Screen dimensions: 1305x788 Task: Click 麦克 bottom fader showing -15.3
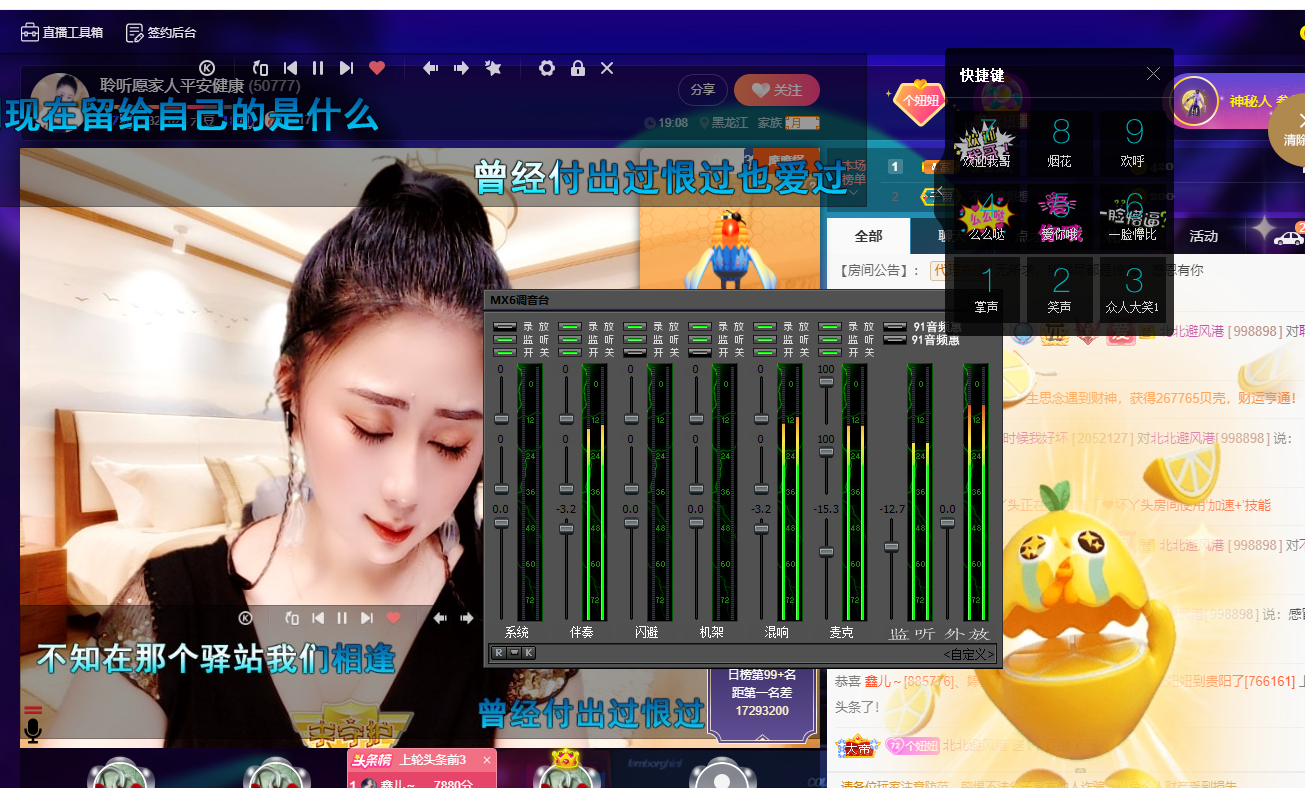826,552
